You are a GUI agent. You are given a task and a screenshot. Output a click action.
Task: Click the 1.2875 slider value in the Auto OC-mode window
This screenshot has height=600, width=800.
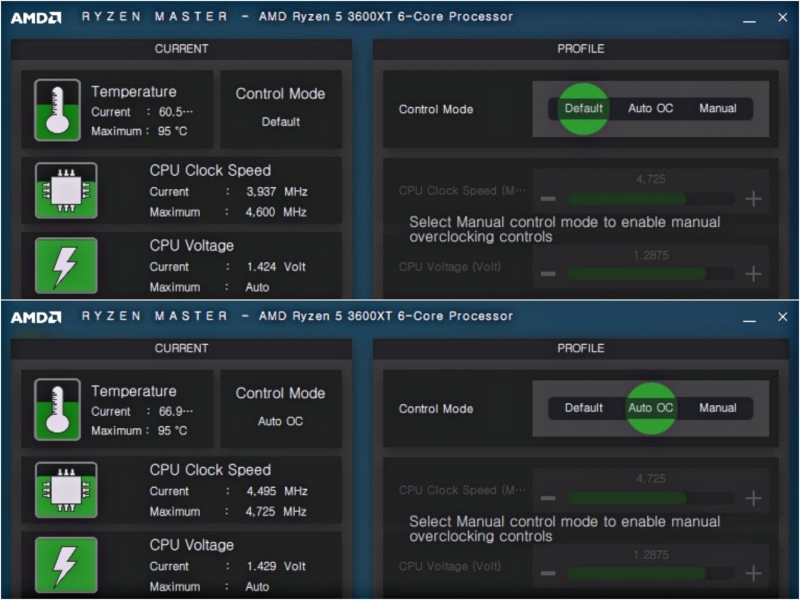point(651,555)
